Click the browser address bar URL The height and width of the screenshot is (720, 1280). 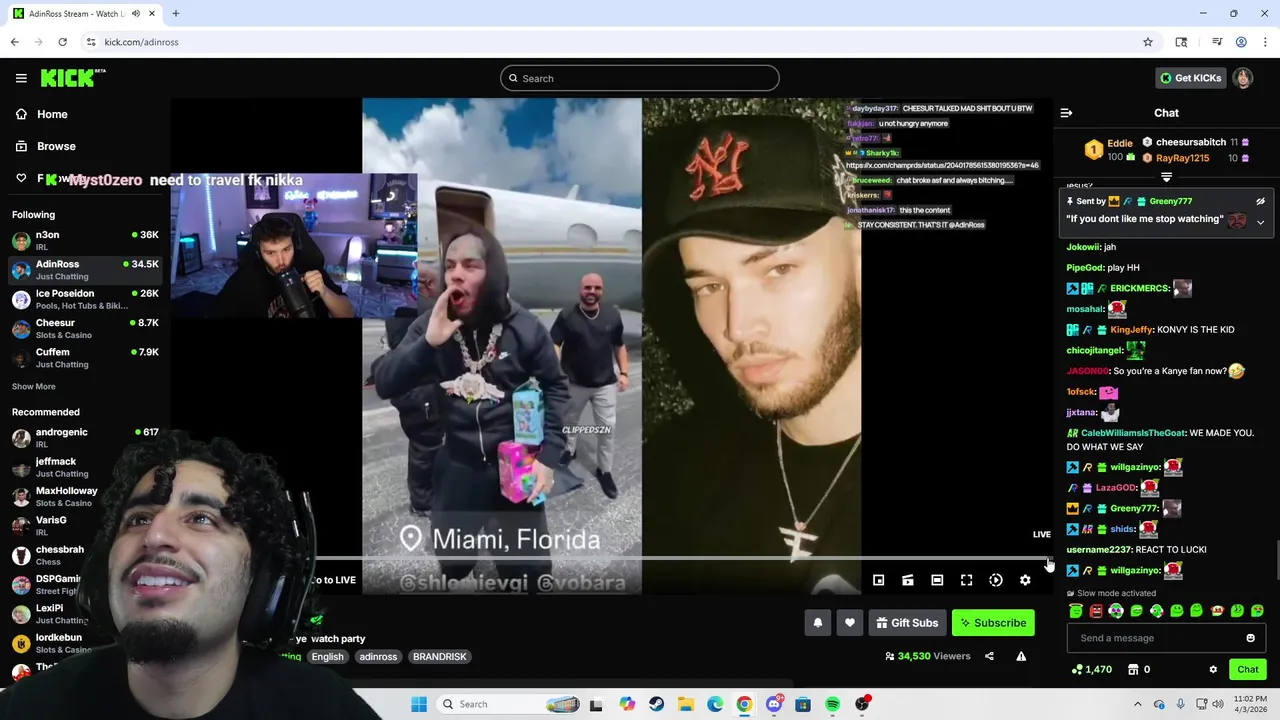[141, 42]
